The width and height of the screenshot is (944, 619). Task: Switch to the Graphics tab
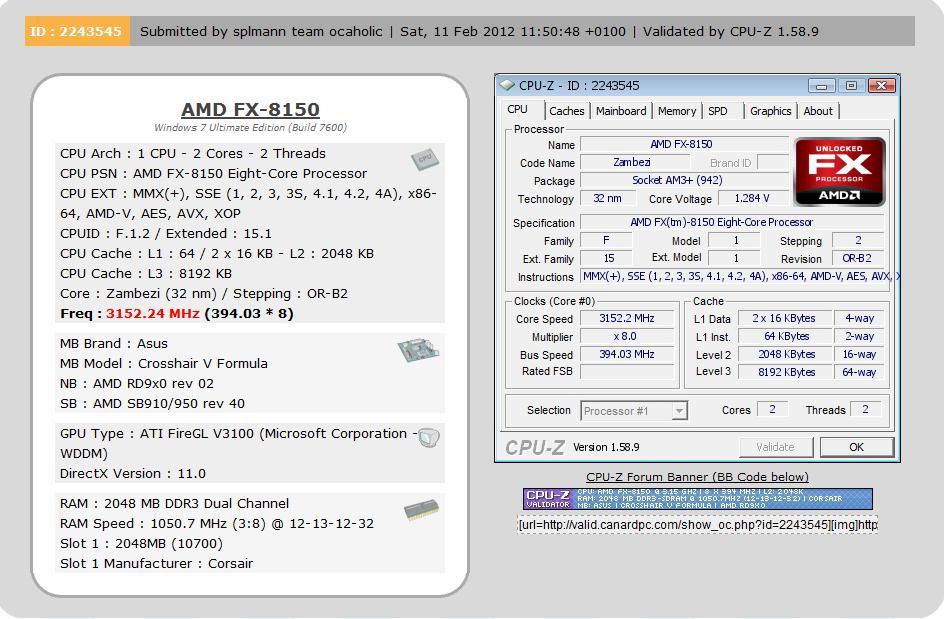click(770, 111)
